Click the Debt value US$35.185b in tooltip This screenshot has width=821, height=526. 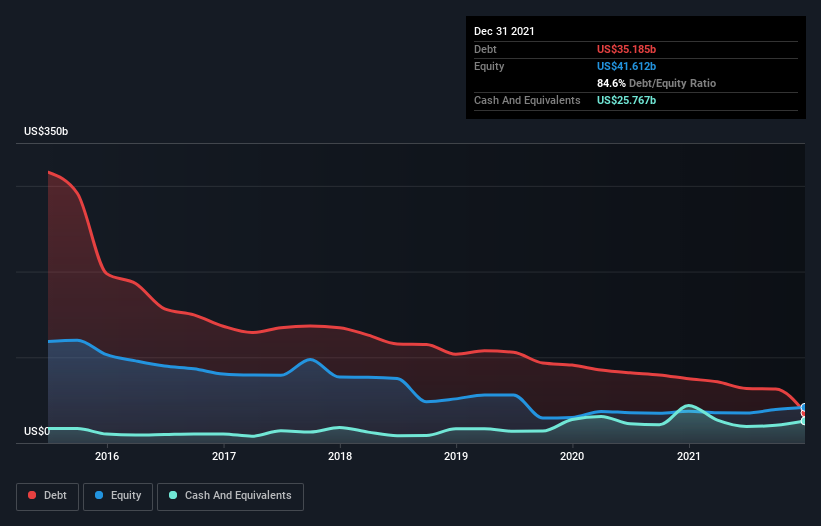point(626,49)
